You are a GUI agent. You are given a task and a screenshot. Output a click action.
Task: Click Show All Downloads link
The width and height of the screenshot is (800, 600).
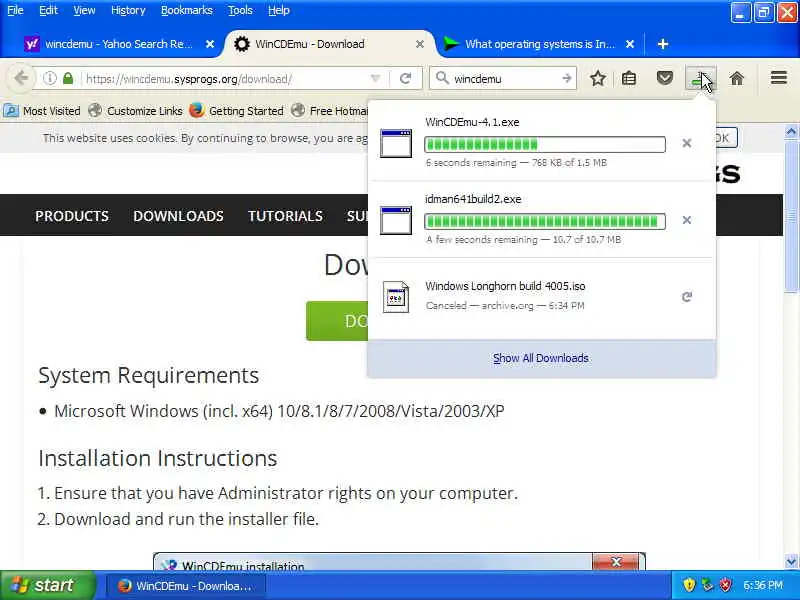[x=540, y=358]
